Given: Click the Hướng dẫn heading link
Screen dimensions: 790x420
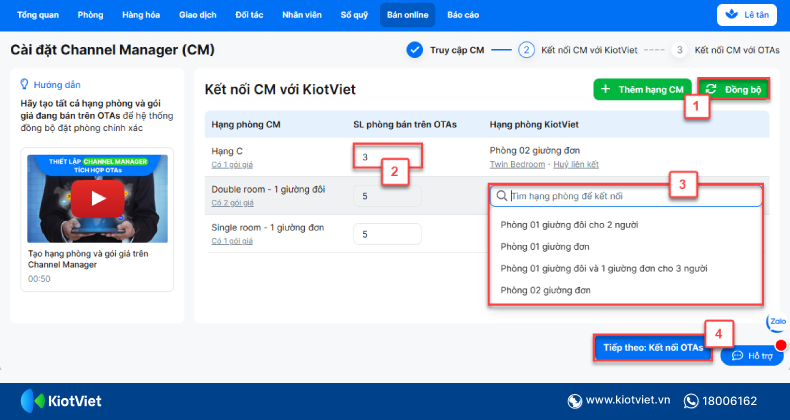Looking at the screenshot, I should pos(57,85).
